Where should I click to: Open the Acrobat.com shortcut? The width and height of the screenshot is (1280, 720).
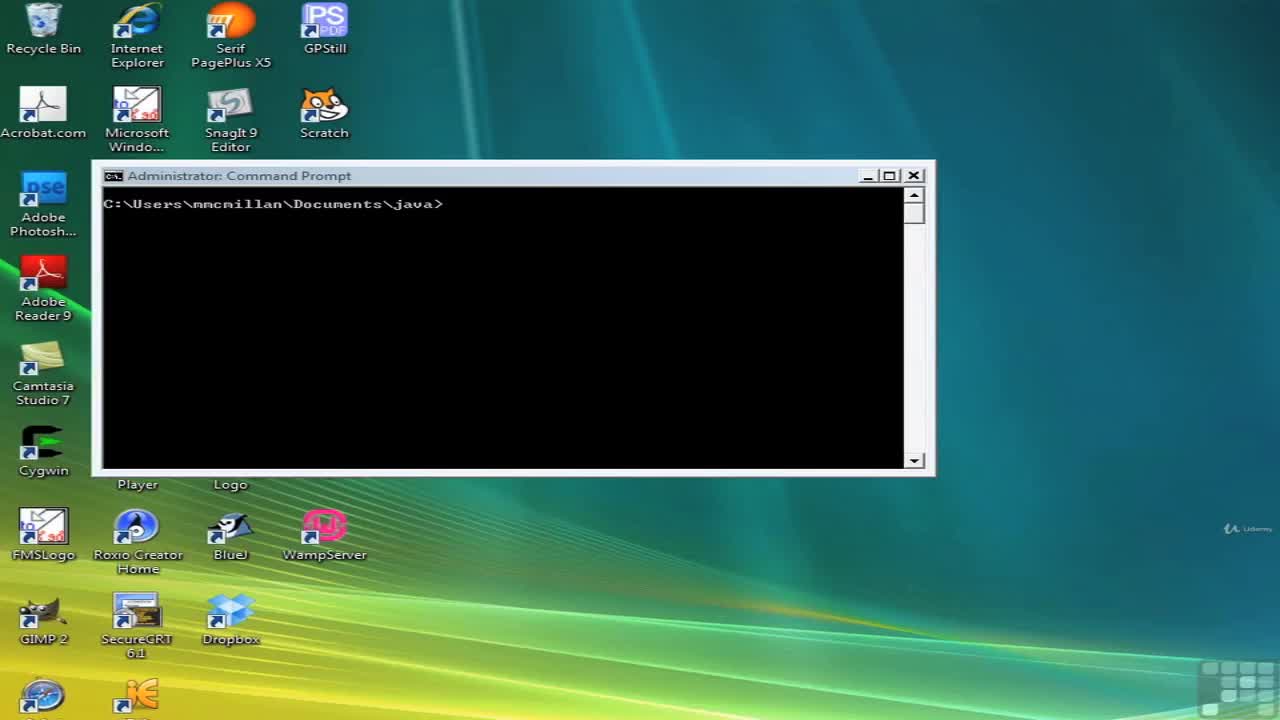tap(43, 113)
